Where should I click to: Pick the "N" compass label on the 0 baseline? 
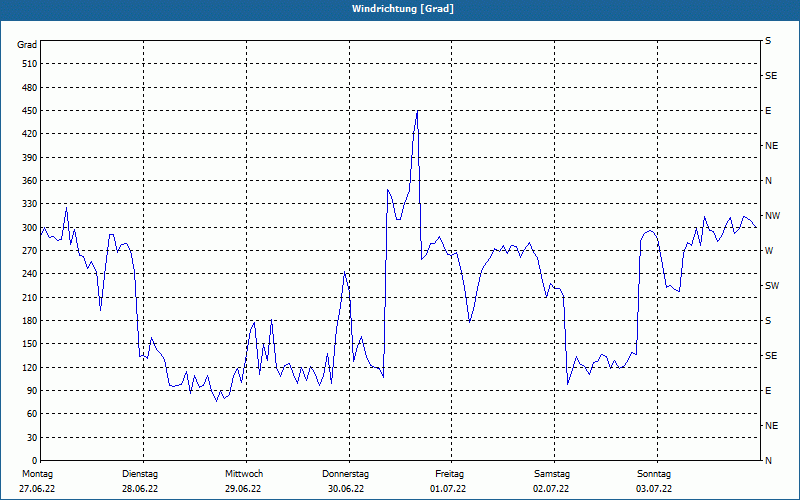pyautogui.click(x=768, y=461)
